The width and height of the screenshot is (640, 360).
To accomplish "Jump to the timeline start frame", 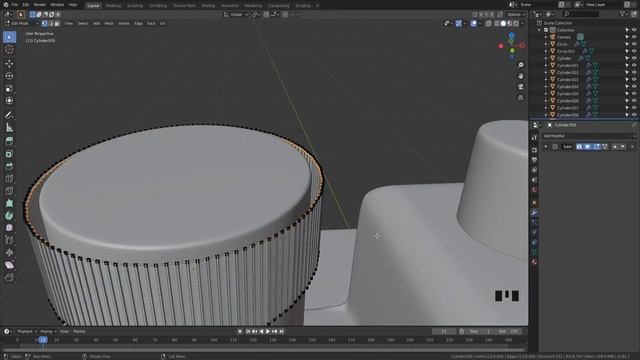I will coord(248,331).
